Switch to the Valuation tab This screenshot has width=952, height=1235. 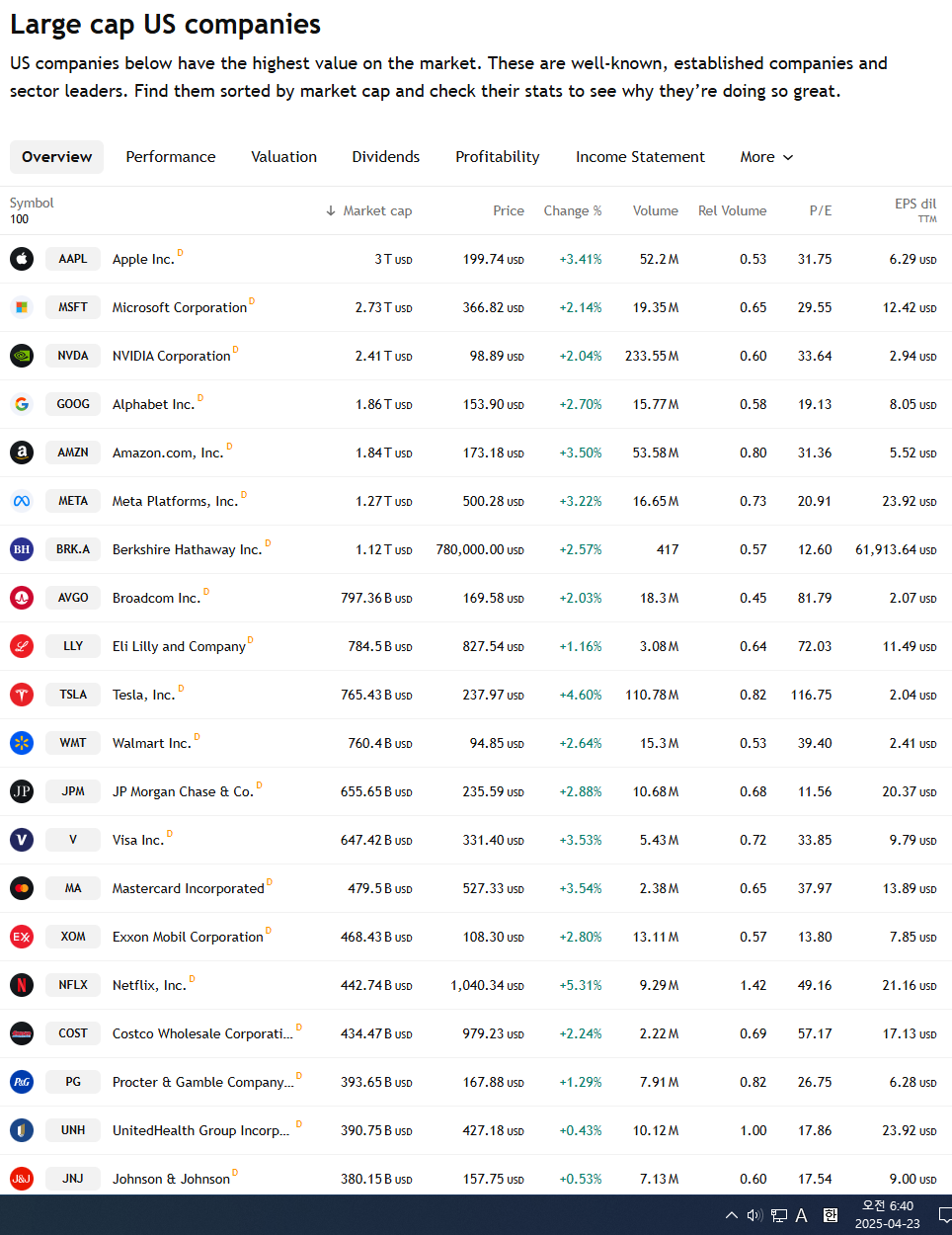[x=283, y=157]
